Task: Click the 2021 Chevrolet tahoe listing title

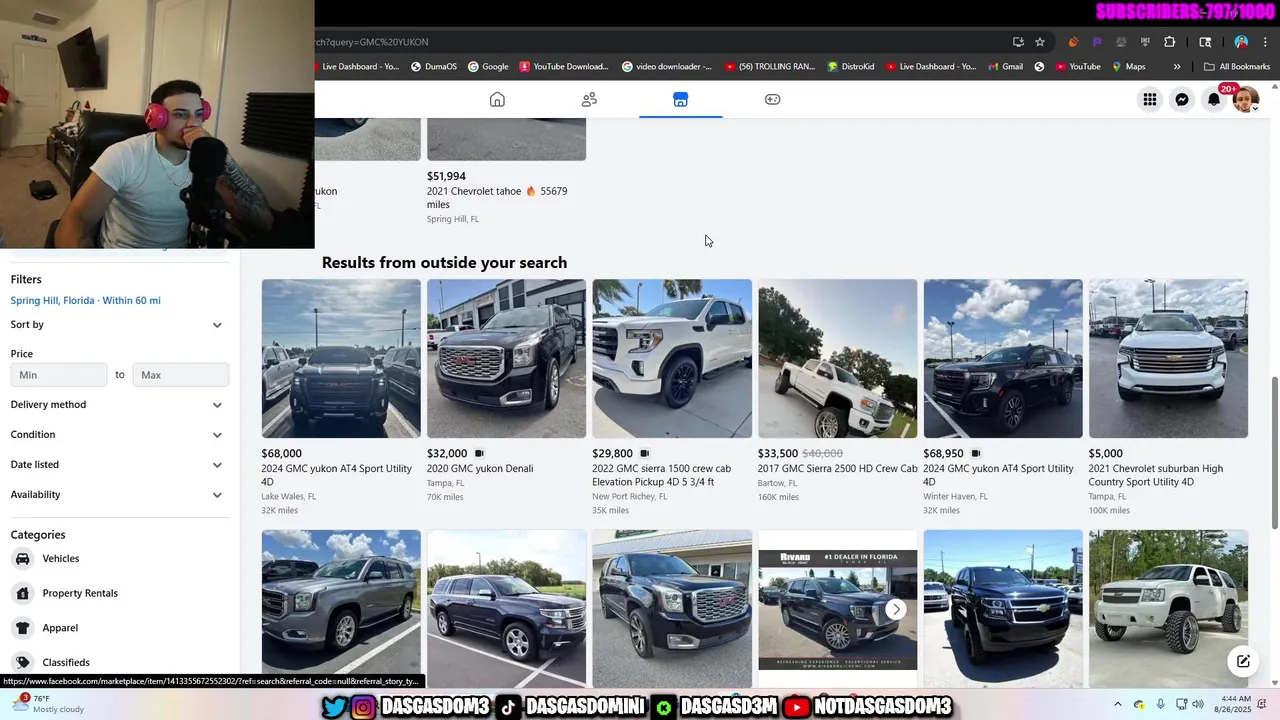Action: (x=497, y=198)
